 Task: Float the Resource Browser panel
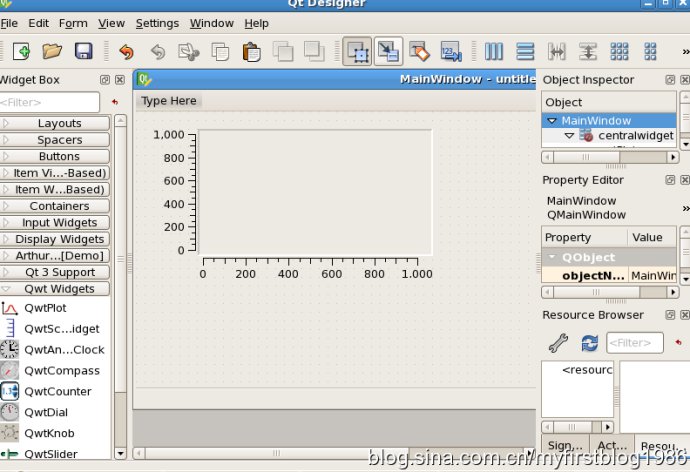point(670,315)
